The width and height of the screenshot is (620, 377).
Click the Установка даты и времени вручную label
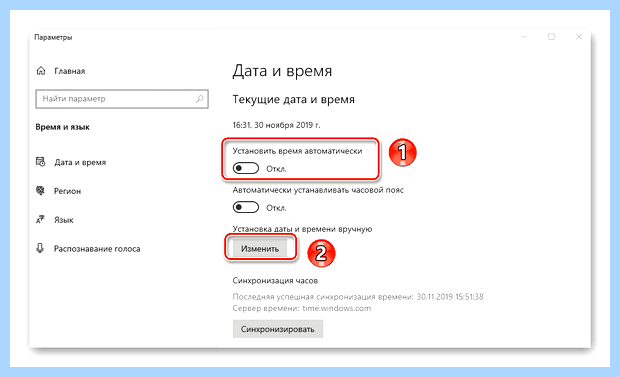[302, 229]
